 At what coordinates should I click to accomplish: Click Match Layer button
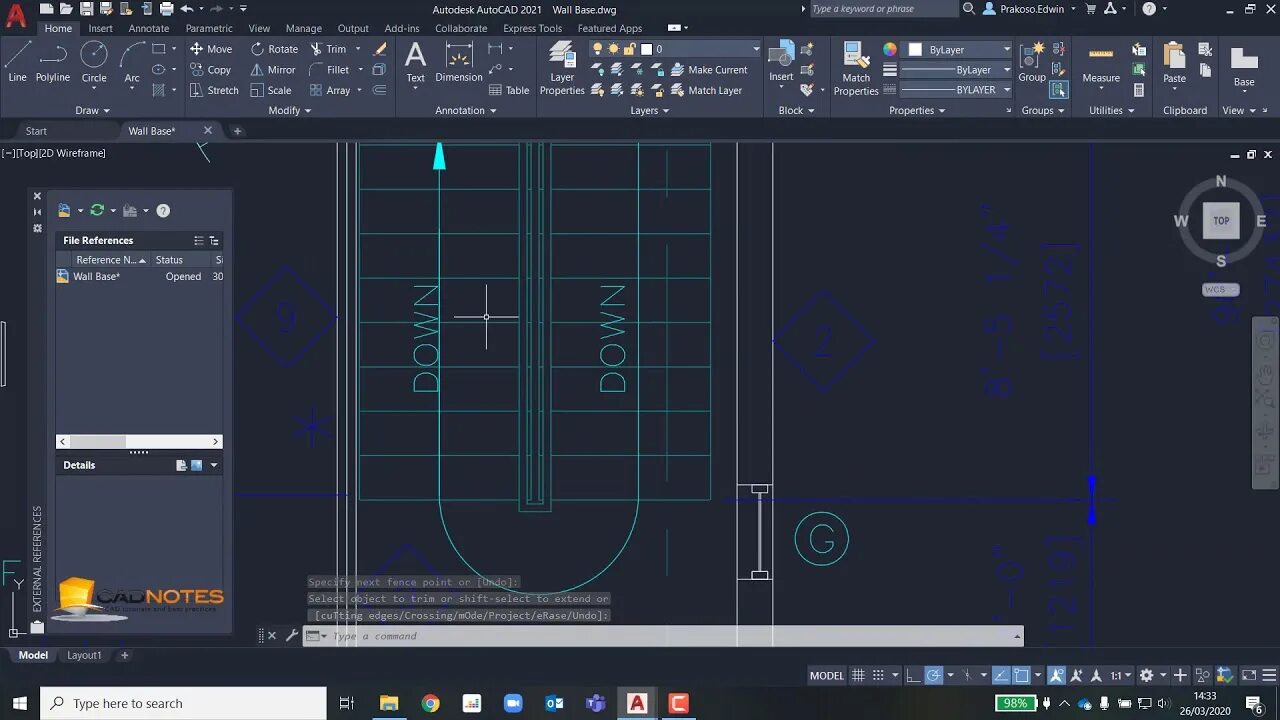coord(706,90)
